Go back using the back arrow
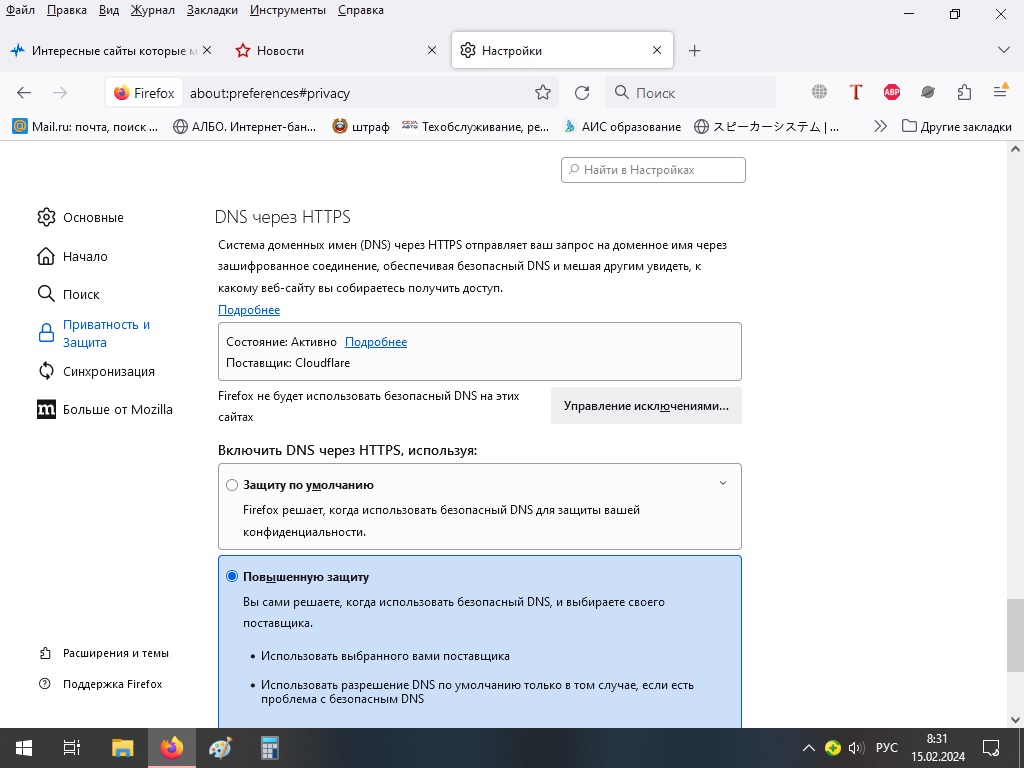 24,93
